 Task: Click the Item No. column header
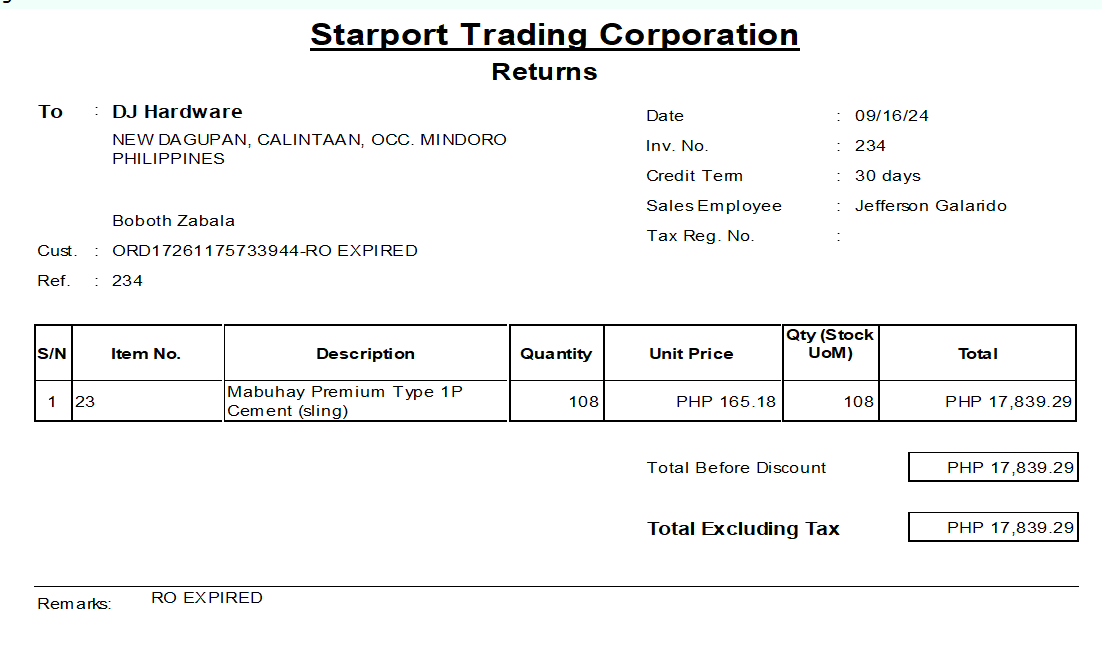click(x=146, y=354)
